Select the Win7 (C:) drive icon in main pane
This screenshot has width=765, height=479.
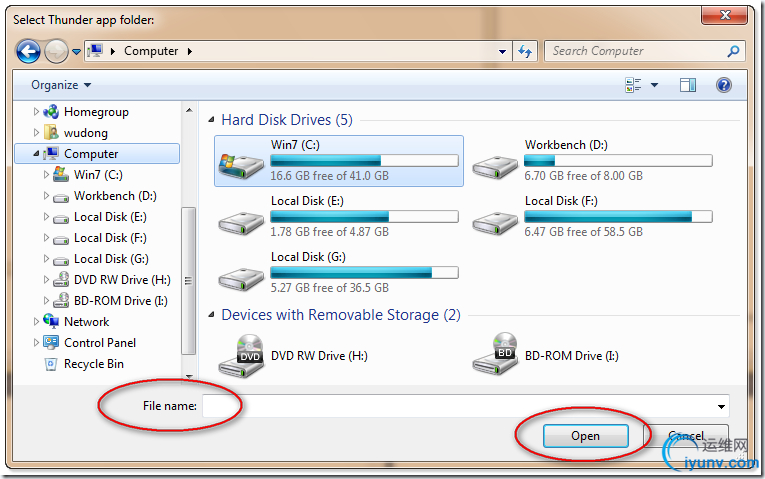[241, 165]
